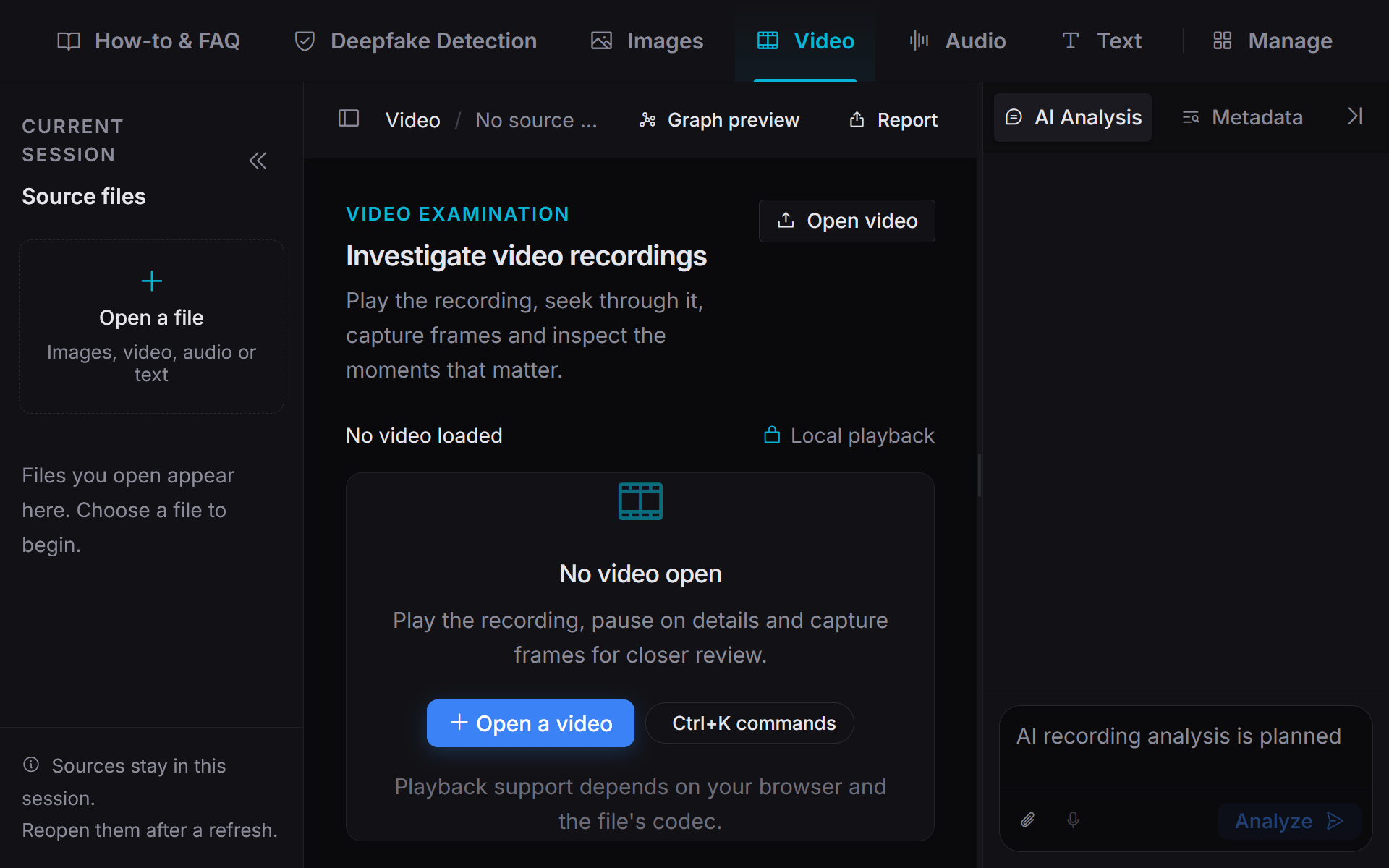1389x868 pixels.
Task: Open the How-to & FAQ tab
Action: [x=148, y=41]
